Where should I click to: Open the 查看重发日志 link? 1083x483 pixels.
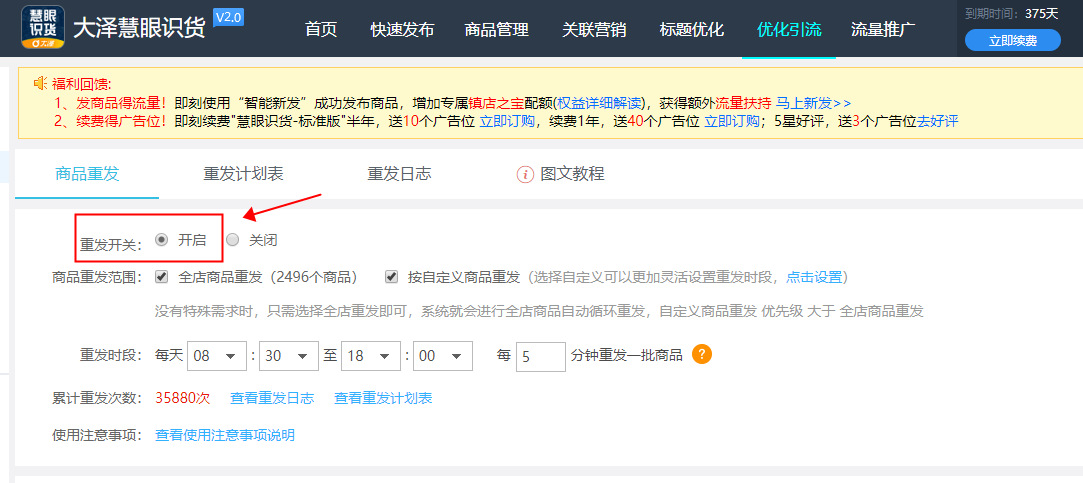pyautogui.click(x=272, y=399)
